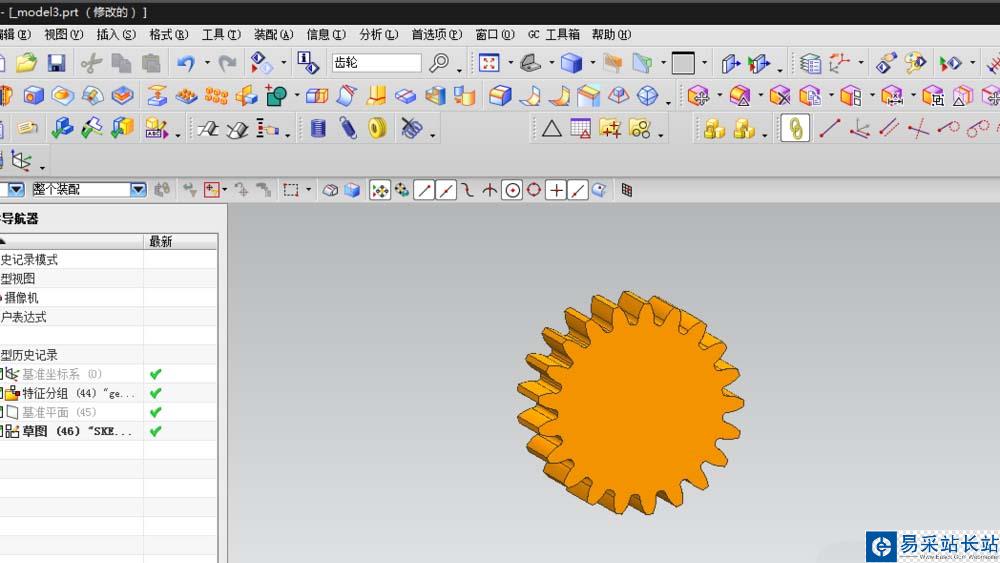The height and width of the screenshot is (563, 1000).
Task: Select the Extrude feature icon
Action: click(156, 96)
